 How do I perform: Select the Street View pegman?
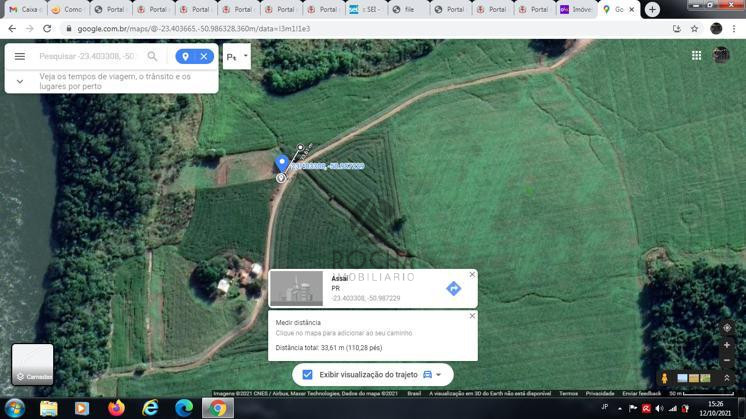[665, 379]
